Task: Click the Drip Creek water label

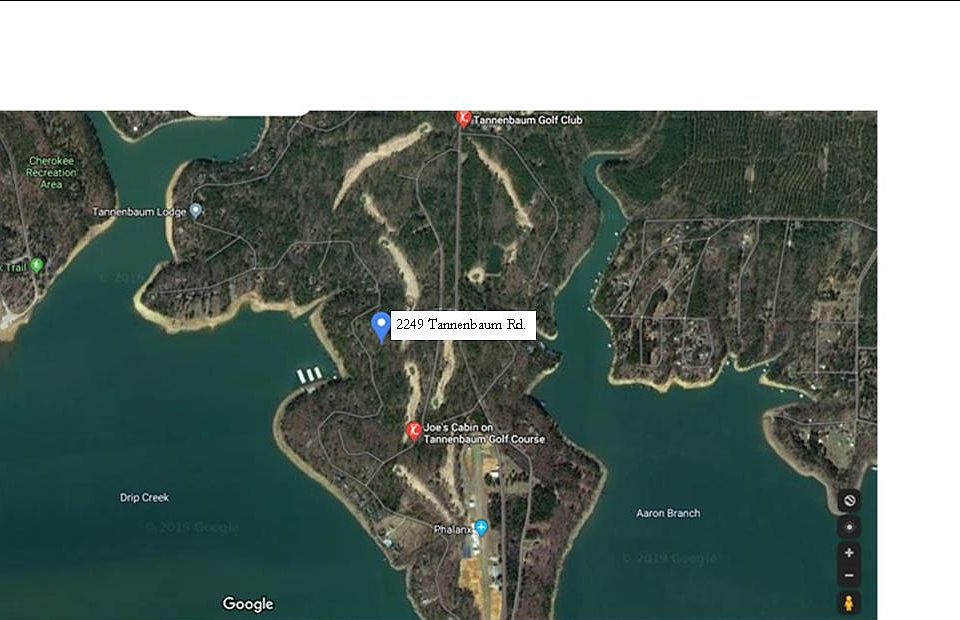Action: pos(144,498)
